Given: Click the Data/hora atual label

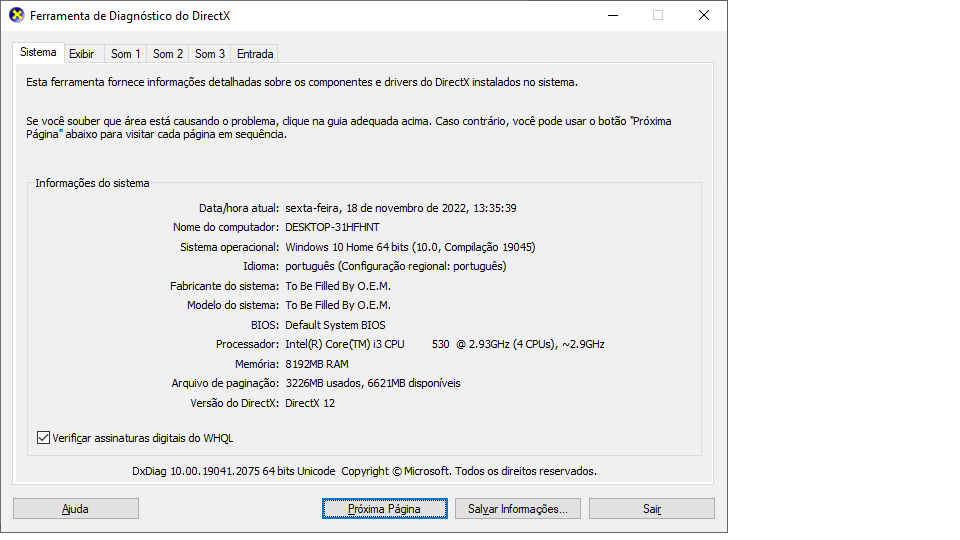Looking at the screenshot, I should pyautogui.click(x=239, y=208).
